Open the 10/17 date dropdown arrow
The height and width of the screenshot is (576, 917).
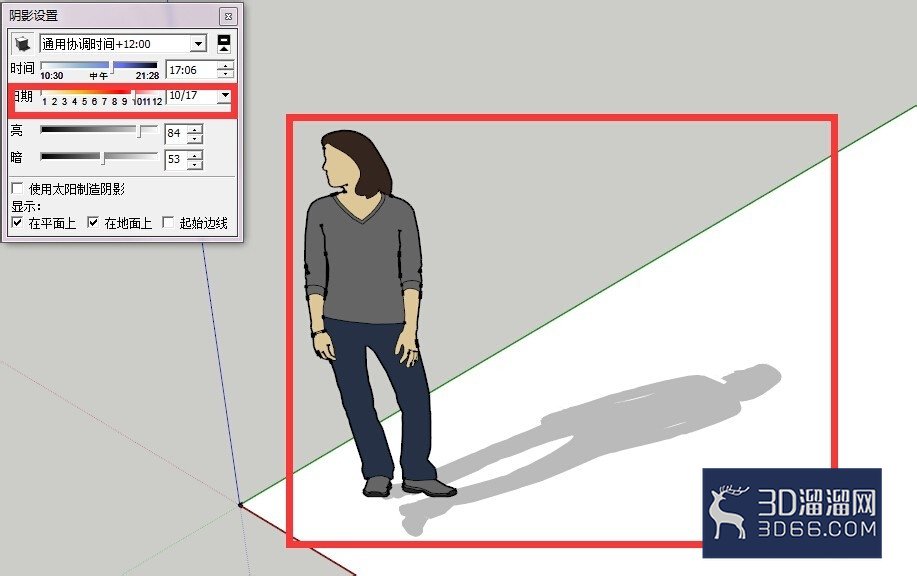[x=225, y=95]
